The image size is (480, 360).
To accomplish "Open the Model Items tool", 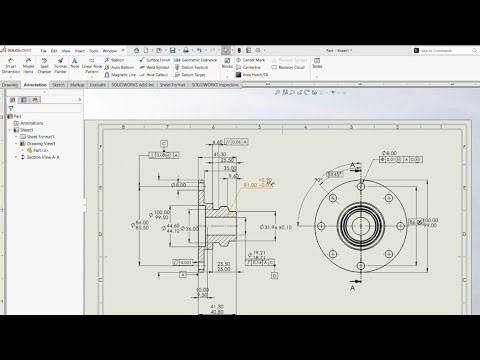I will point(28,65).
